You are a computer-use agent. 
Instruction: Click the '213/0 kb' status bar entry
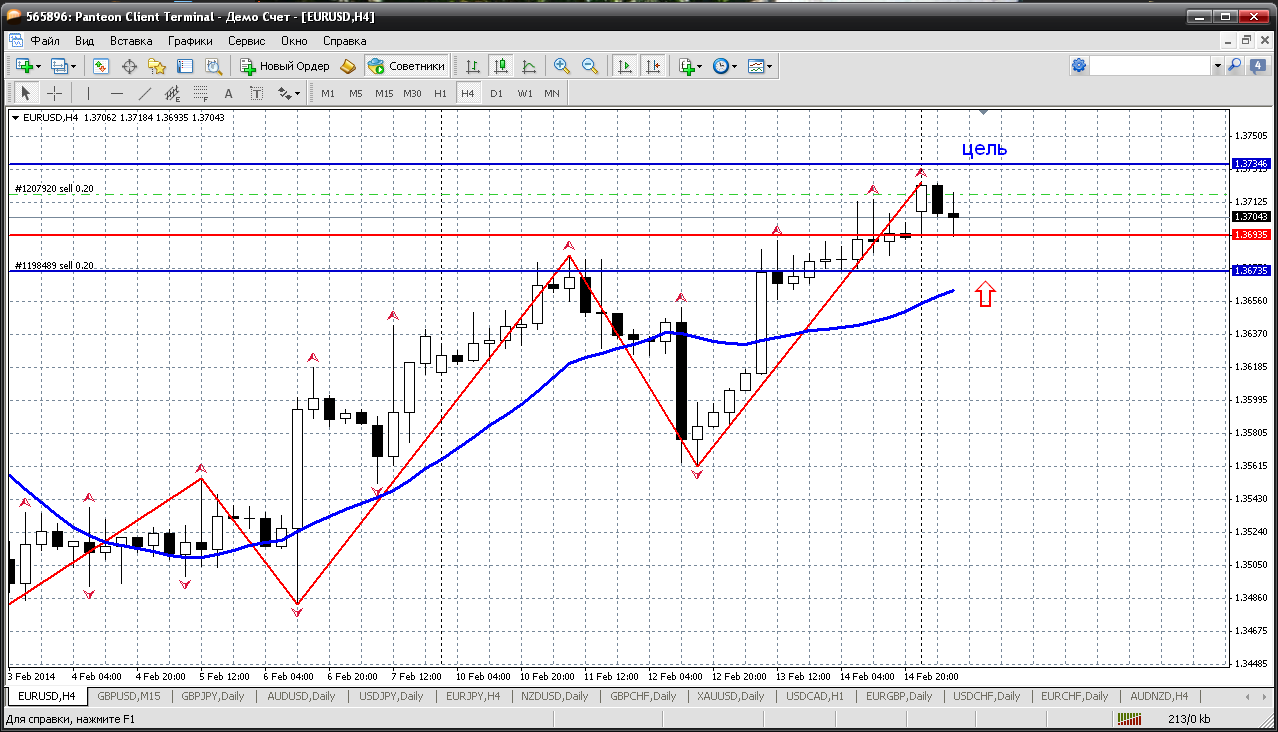(1188, 718)
